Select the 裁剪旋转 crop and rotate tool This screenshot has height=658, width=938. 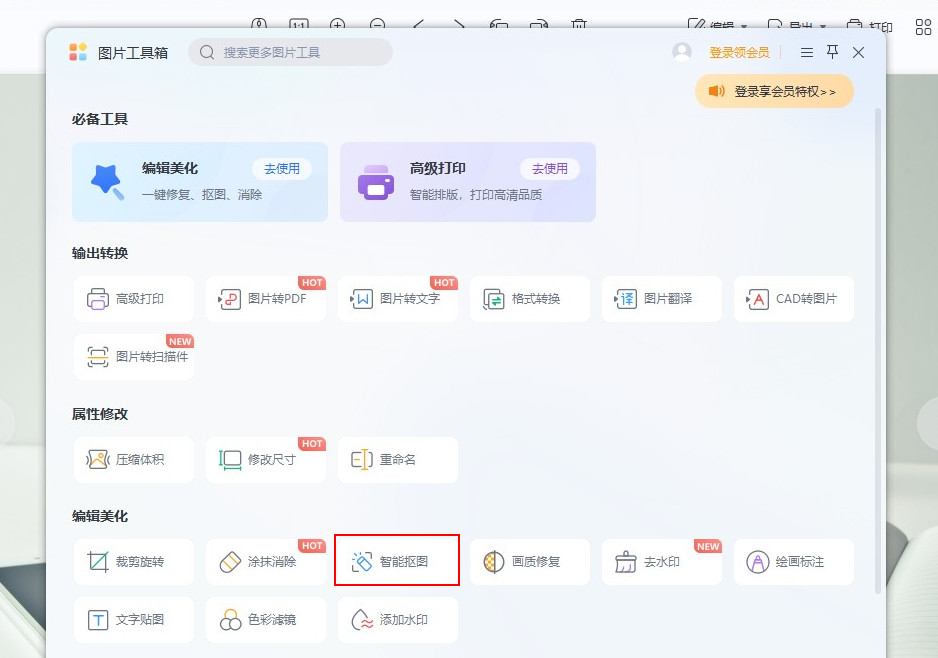click(x=133, y=560)
